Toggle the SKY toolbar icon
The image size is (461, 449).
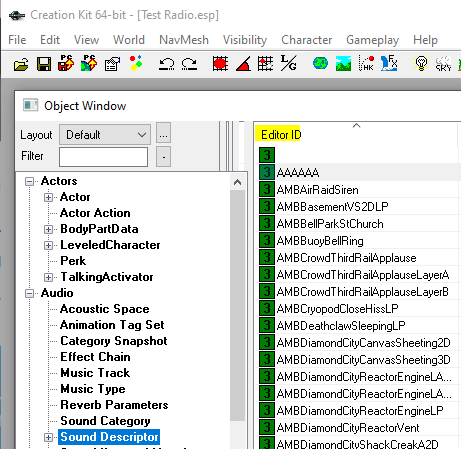click(x=443, y=63)
